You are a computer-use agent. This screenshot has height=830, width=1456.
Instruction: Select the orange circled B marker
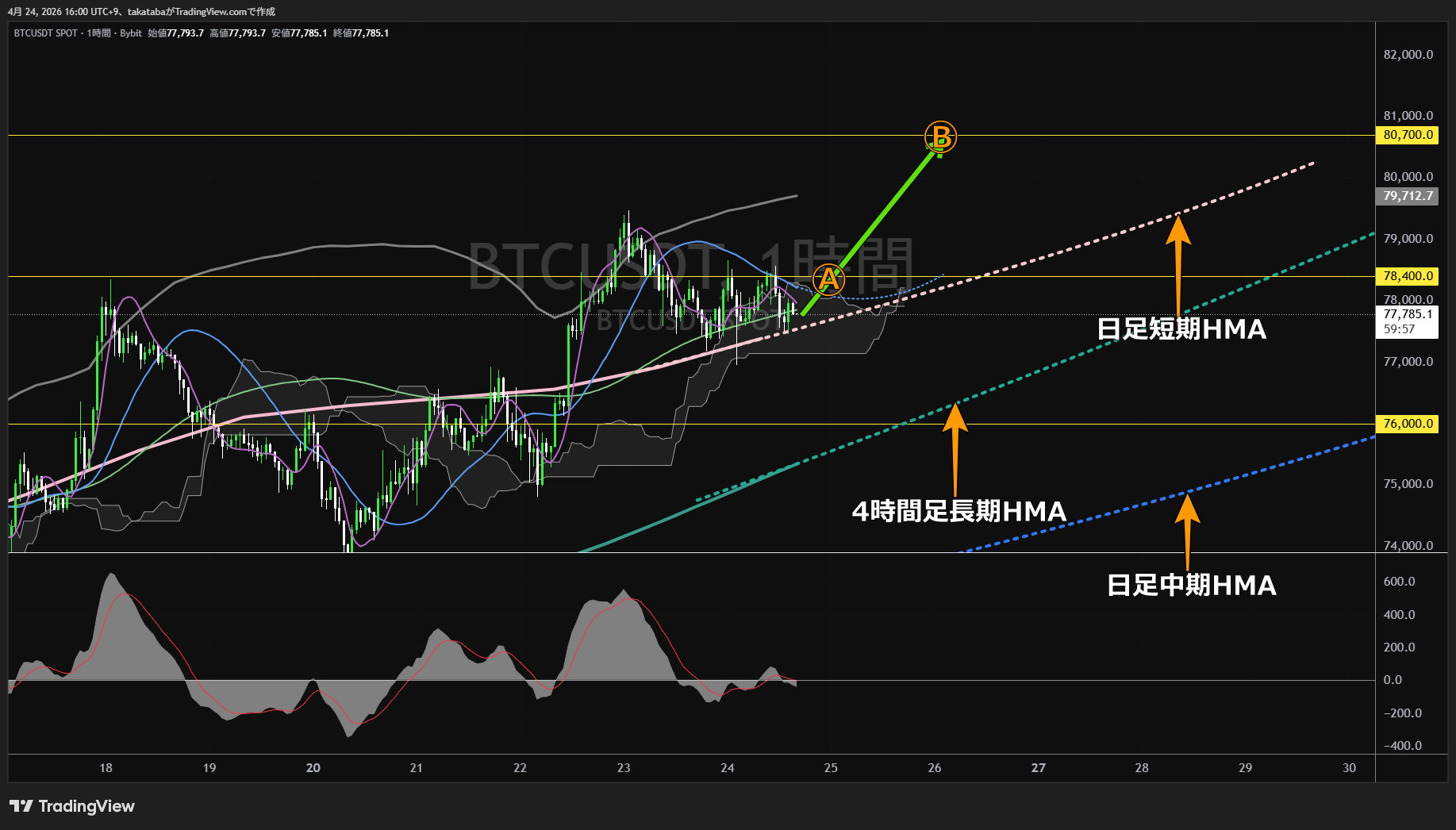[x=941, y=137]
